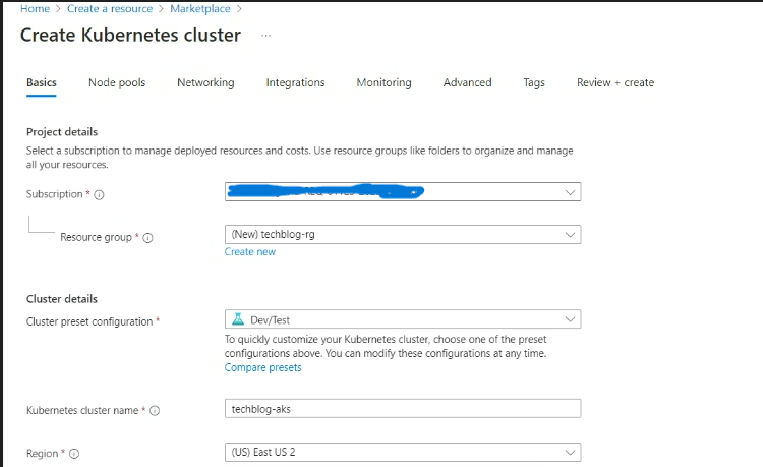Click the Create new resource group link
The image size is (763, 467).
[250, 252]
